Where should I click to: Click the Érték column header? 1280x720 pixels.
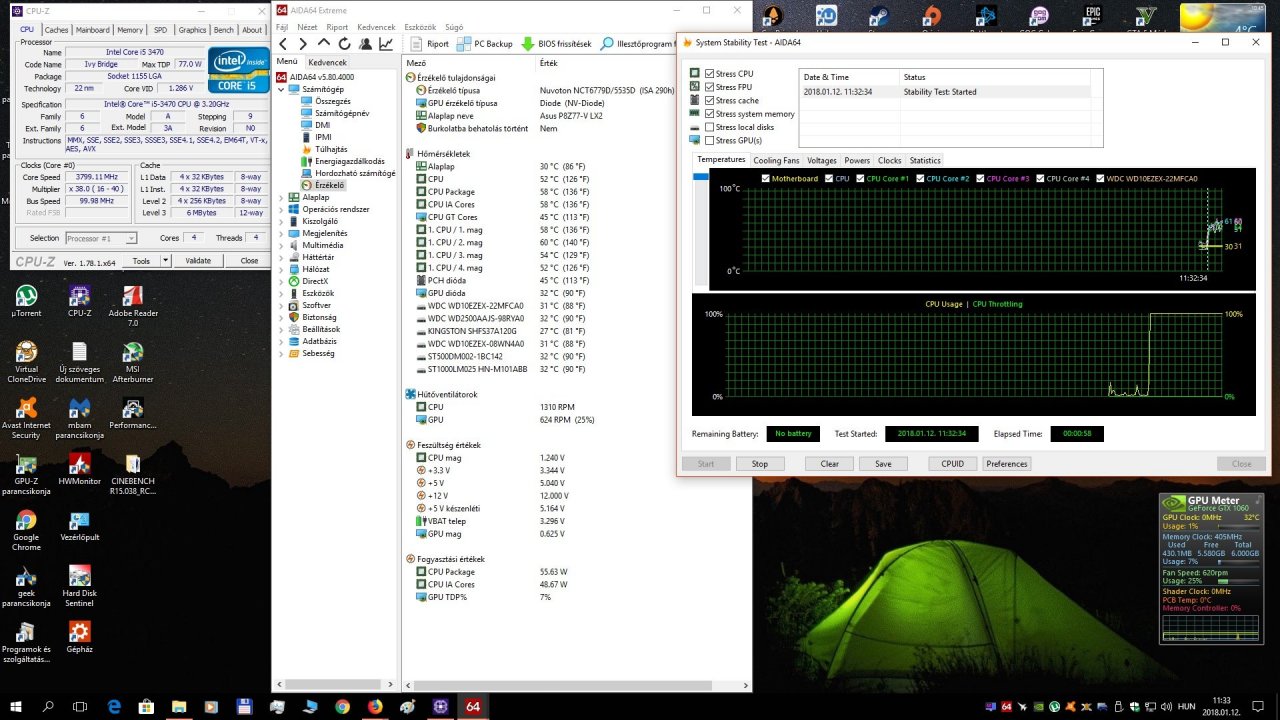(548, 62)
